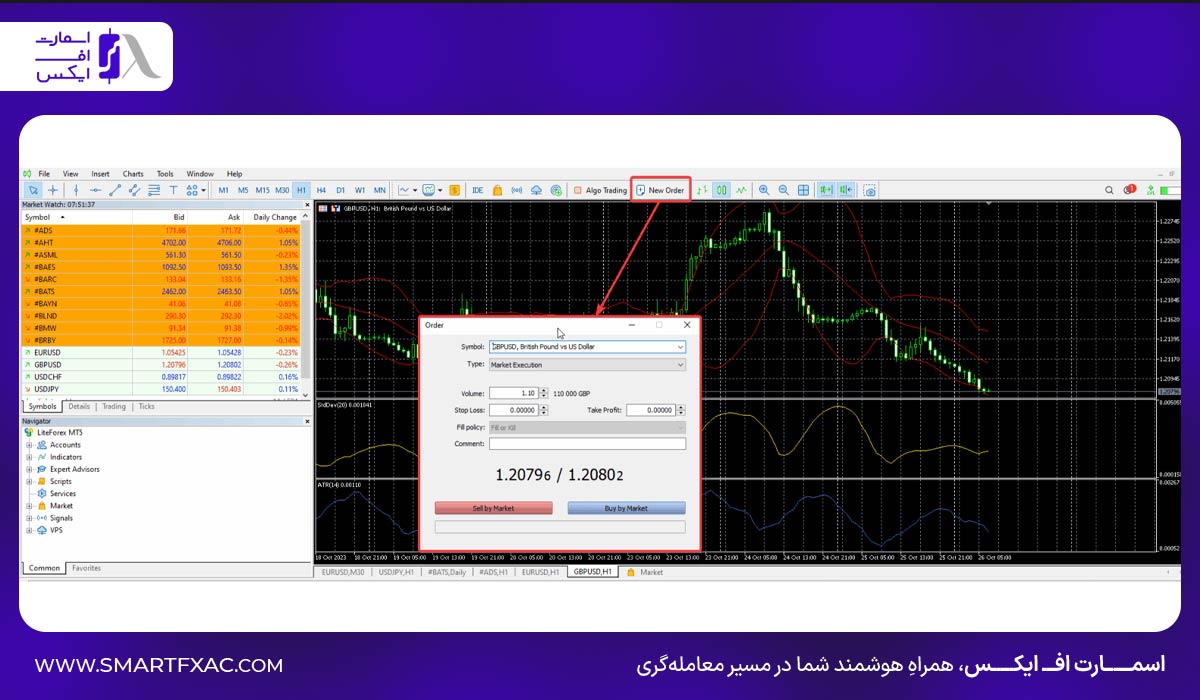Image resolution: width=1200 pixels, height=700 pixels.
Task: Click the Buy by Market button
Action: click(626, 508)
